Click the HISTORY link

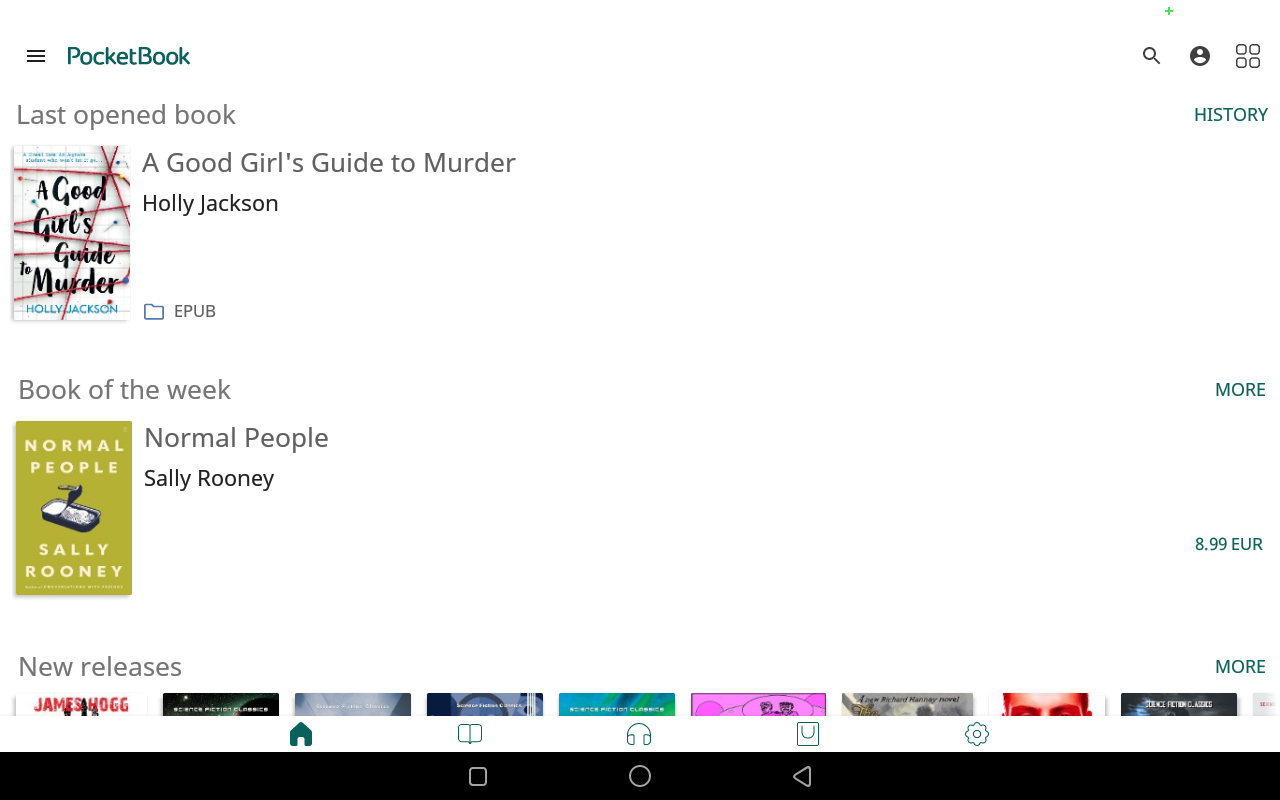(1230, 115)
